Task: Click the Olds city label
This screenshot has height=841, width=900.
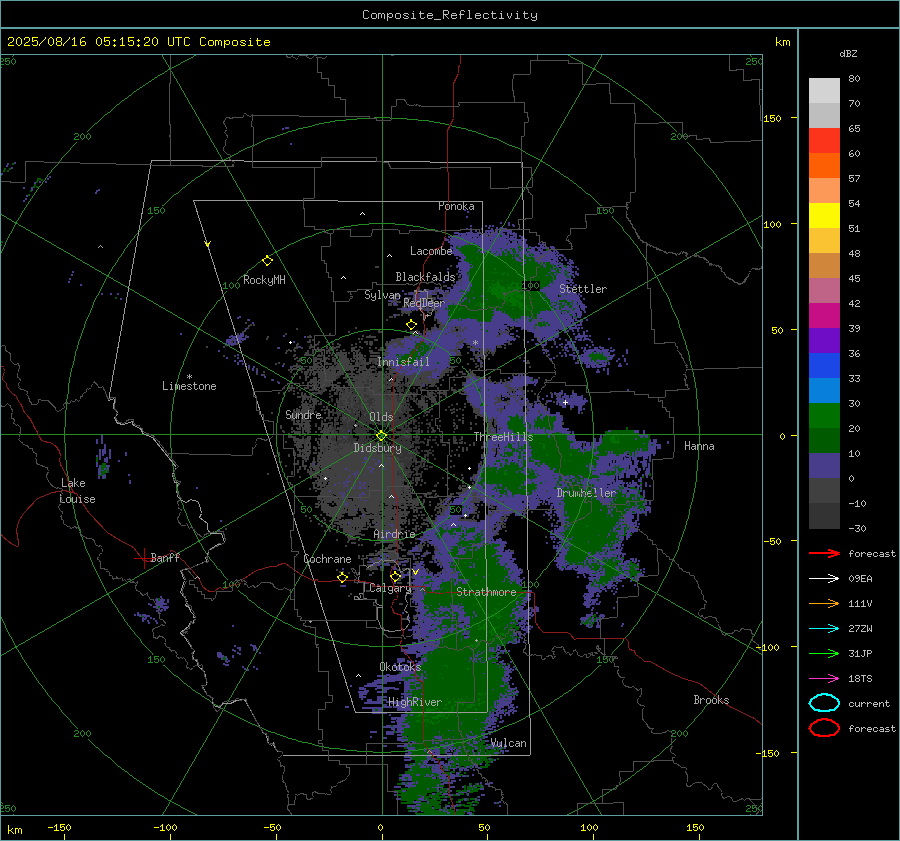Action: tap(381, 417)
